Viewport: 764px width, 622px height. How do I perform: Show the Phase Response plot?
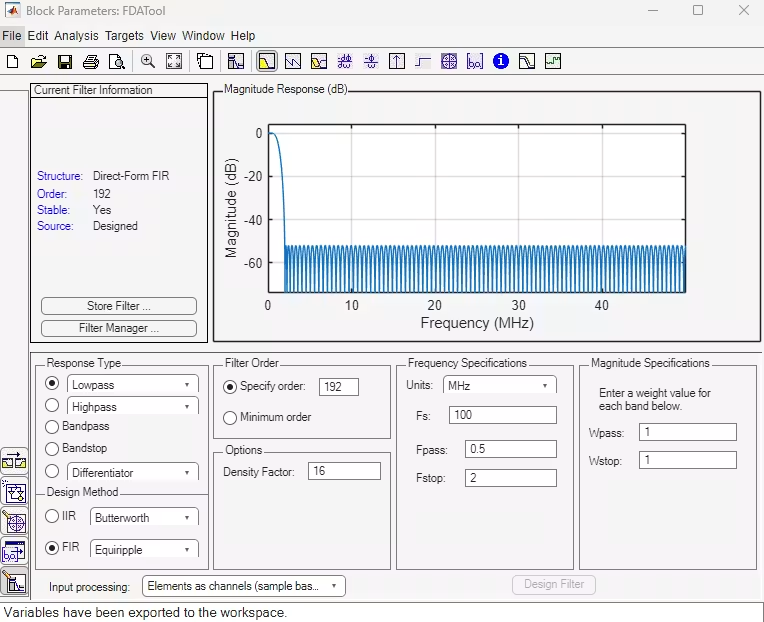click(x=293, y=61)
